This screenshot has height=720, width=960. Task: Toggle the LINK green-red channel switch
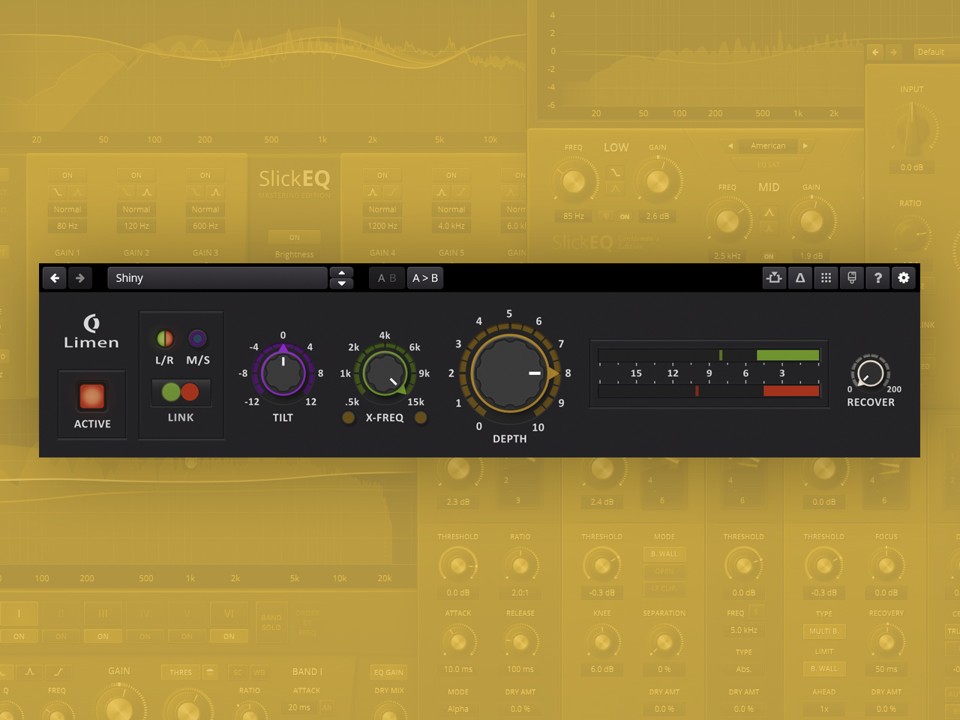[x=181, y=392]
